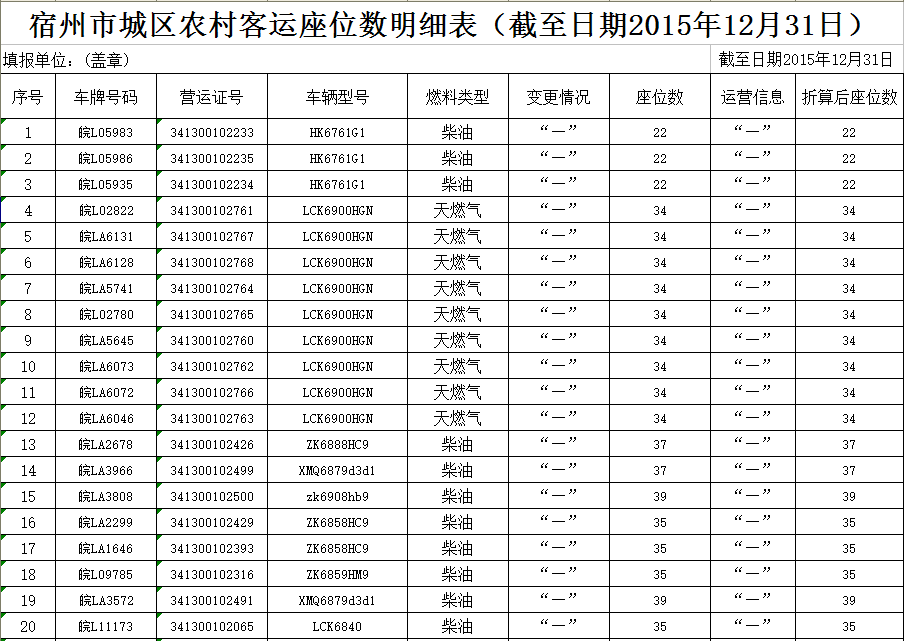Screen dimensions: 904x641
Task: Select plate cell 皖L02822
Action: pos(106,210)
